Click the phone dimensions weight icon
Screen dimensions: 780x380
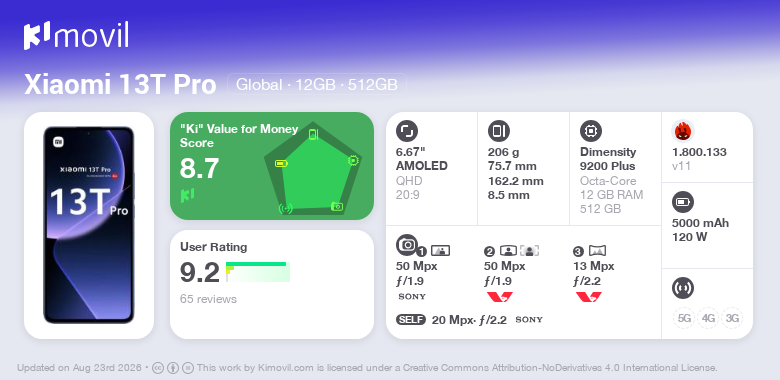pyautogui.click(x=499, y=131)
